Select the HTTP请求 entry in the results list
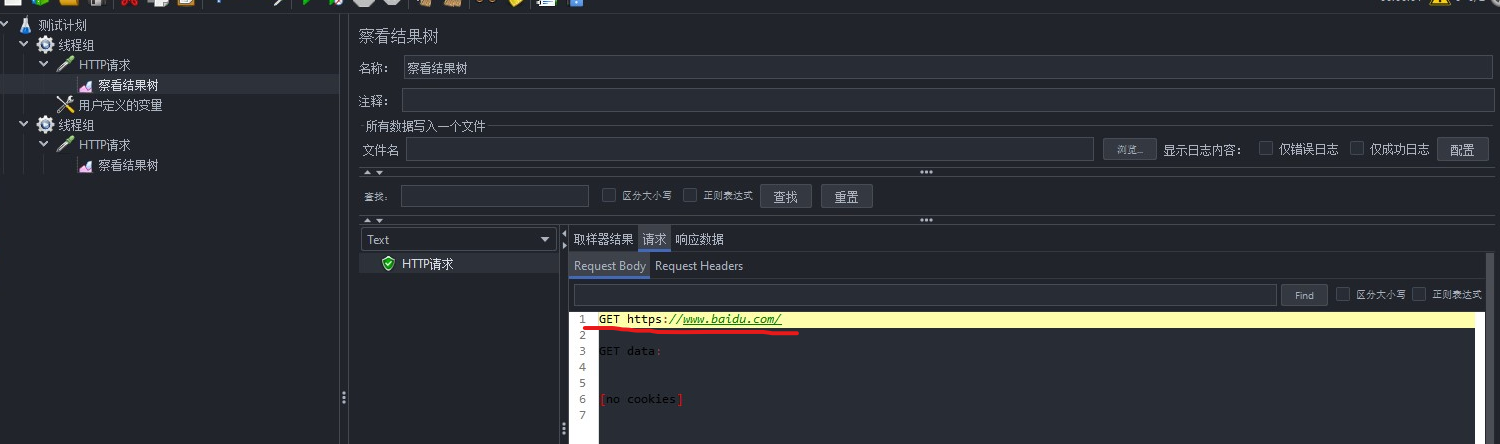The image size is (1500, 444). click(428, 264)
